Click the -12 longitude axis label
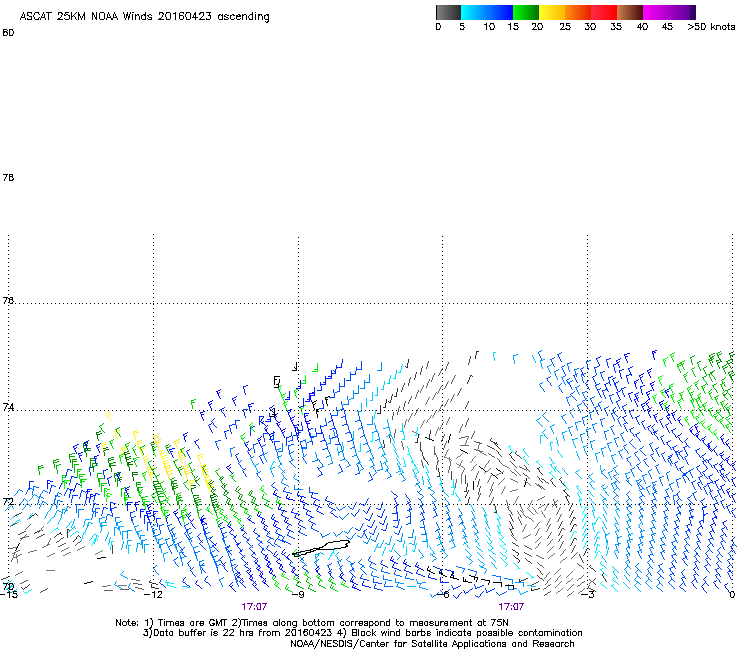This screenshot has width=740, height=650. [x=153, y=595]
